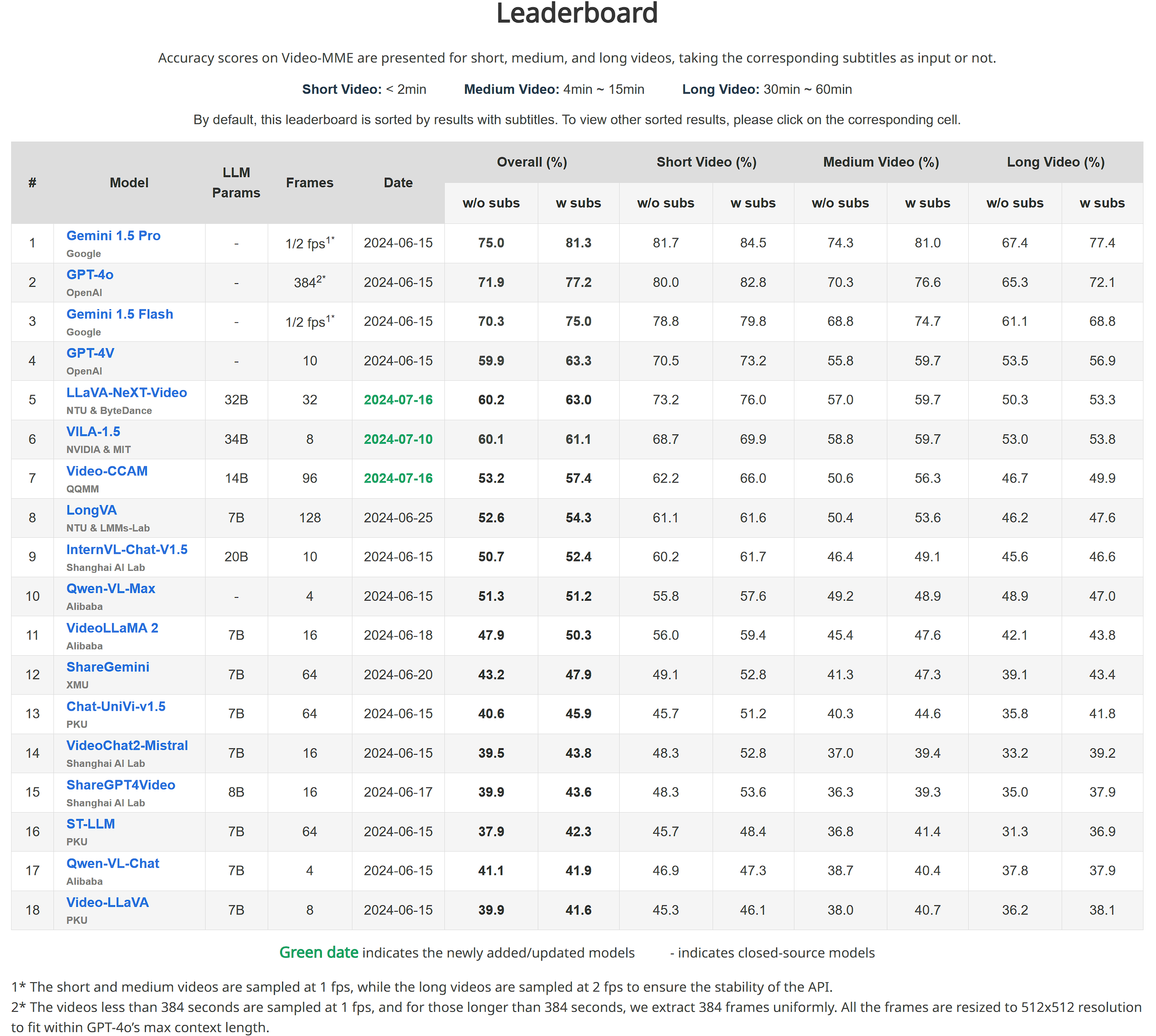Open the GPT-4o model link
Image resolution: width=1156 pixels, height=1036 pixels.
coord(90,275)
